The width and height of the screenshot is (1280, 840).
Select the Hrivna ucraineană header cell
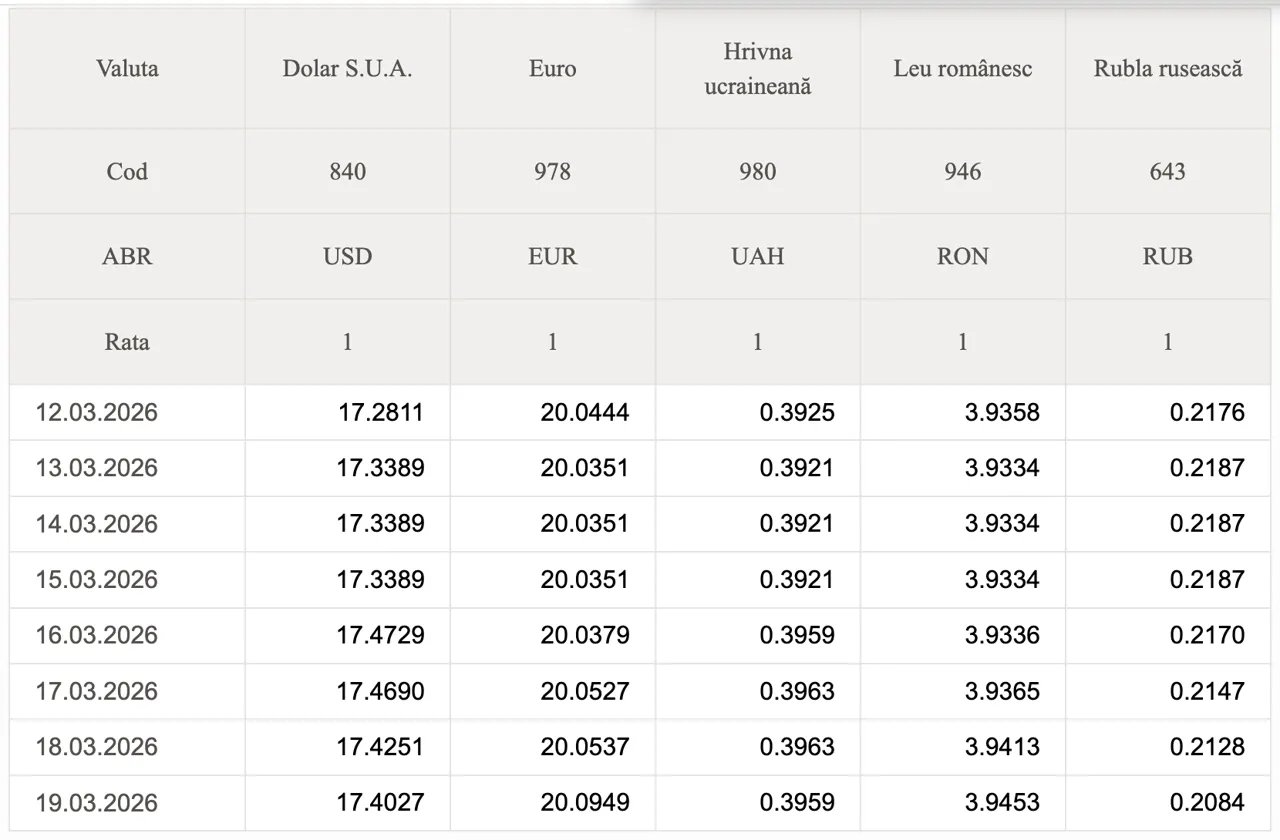click(x=757, y=69)
